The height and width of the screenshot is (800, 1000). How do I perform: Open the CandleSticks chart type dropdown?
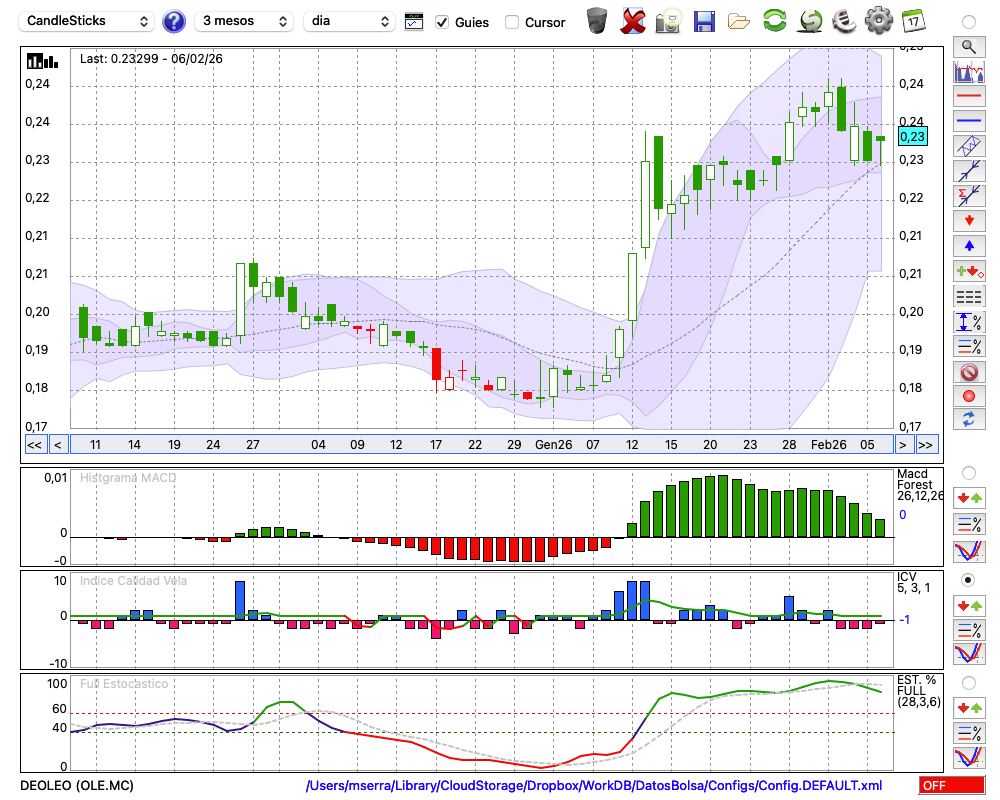coord(87,21)
